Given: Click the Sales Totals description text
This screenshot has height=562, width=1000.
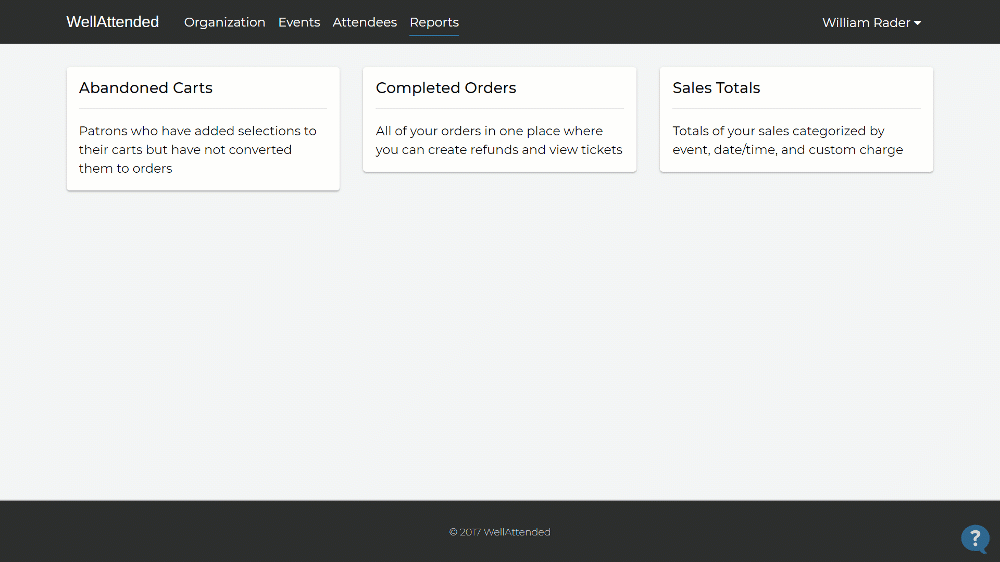Looking at the screenshot, I should tap(788, 140).
